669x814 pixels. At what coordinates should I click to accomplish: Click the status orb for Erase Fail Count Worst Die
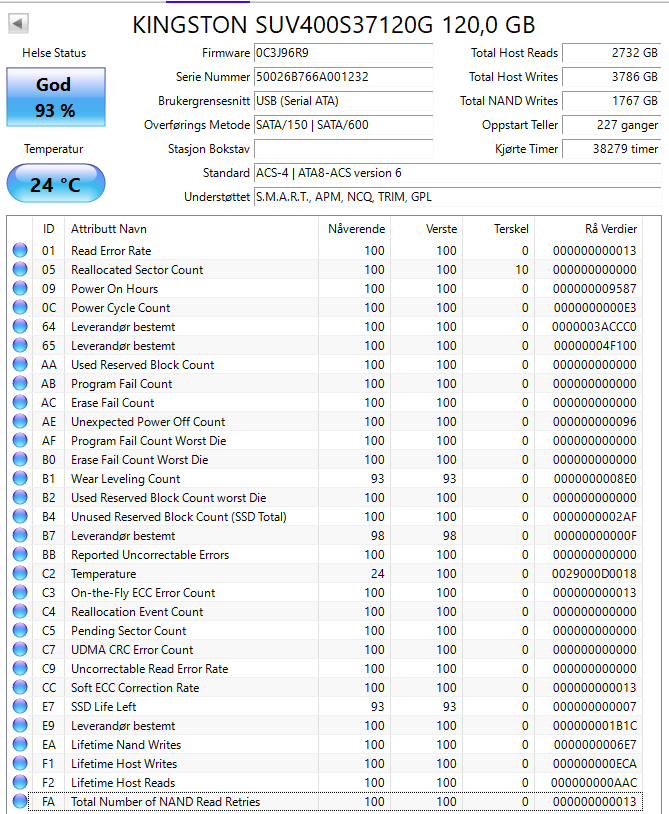click(x=20, y=459)
